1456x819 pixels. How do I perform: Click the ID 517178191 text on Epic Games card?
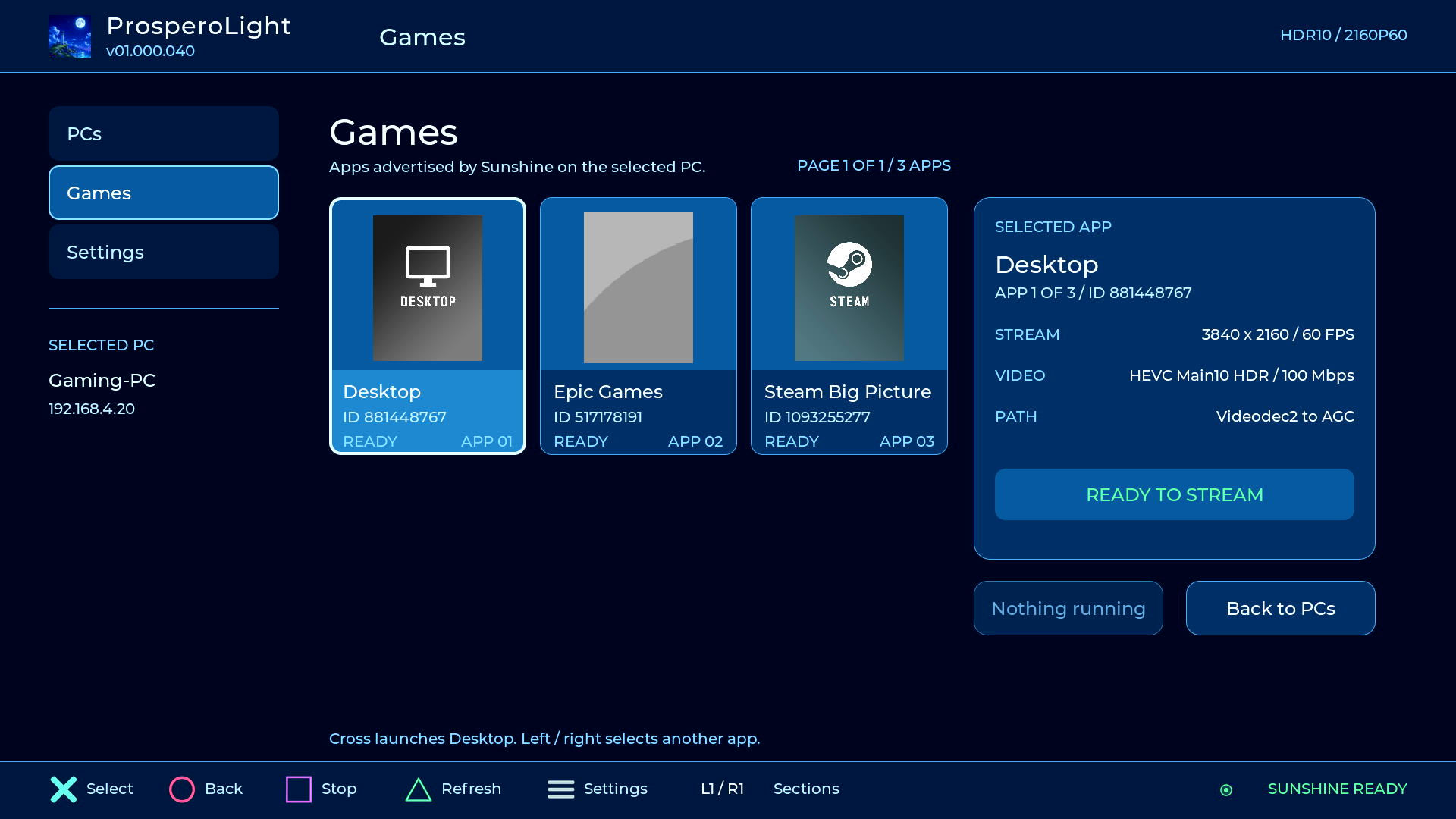[x=598, y=417]
